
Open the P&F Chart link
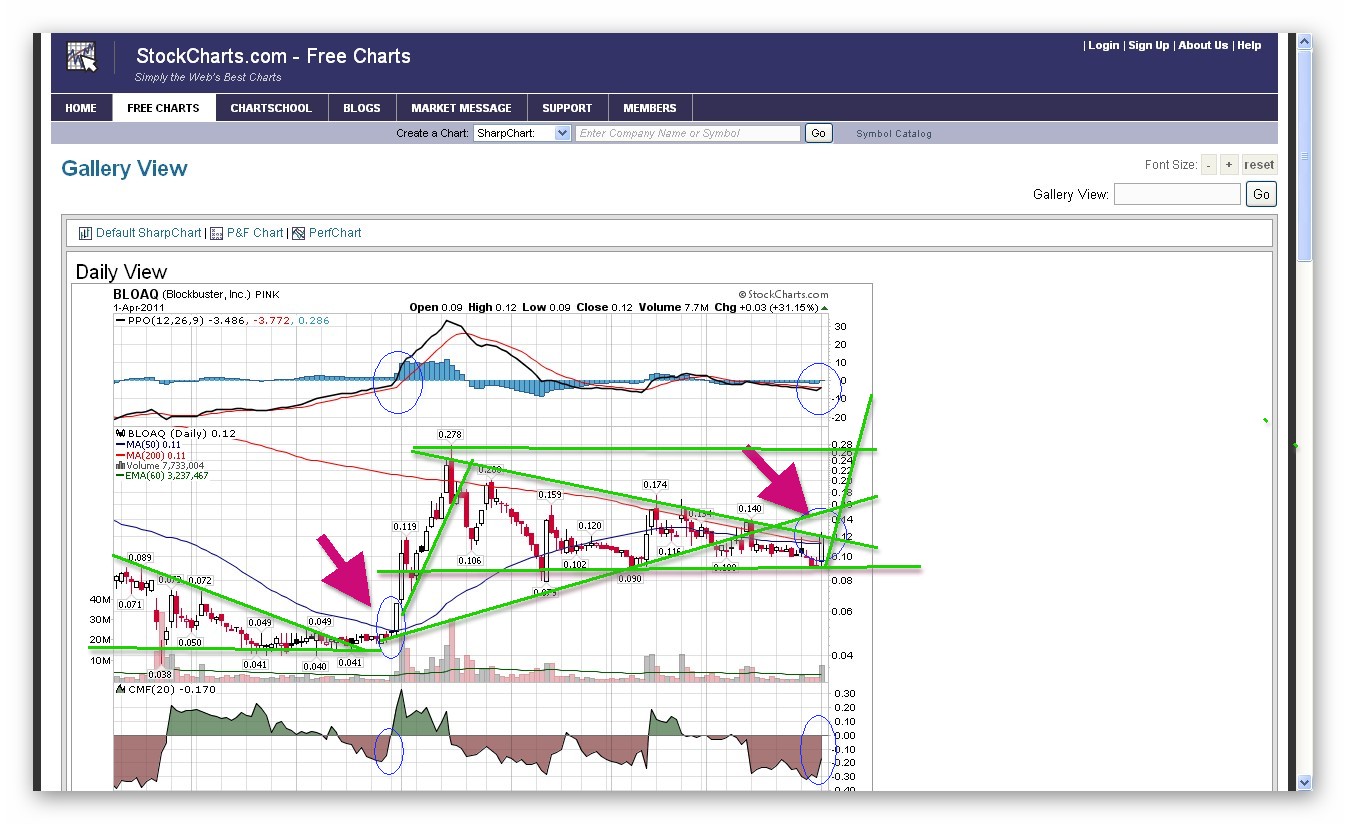click(x=255, y=233)
